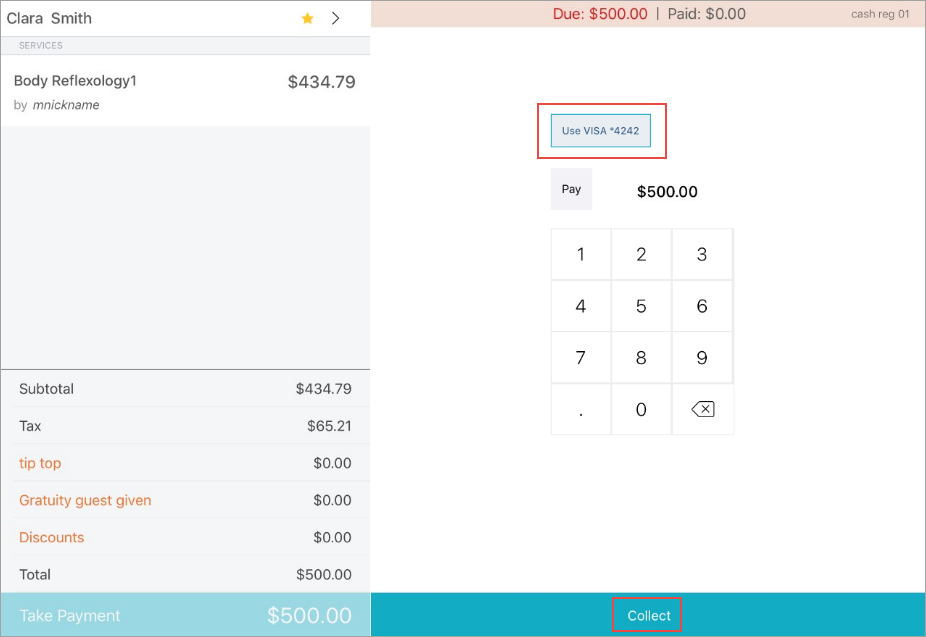Click the Collect button
926x637 pixels.
648,615
